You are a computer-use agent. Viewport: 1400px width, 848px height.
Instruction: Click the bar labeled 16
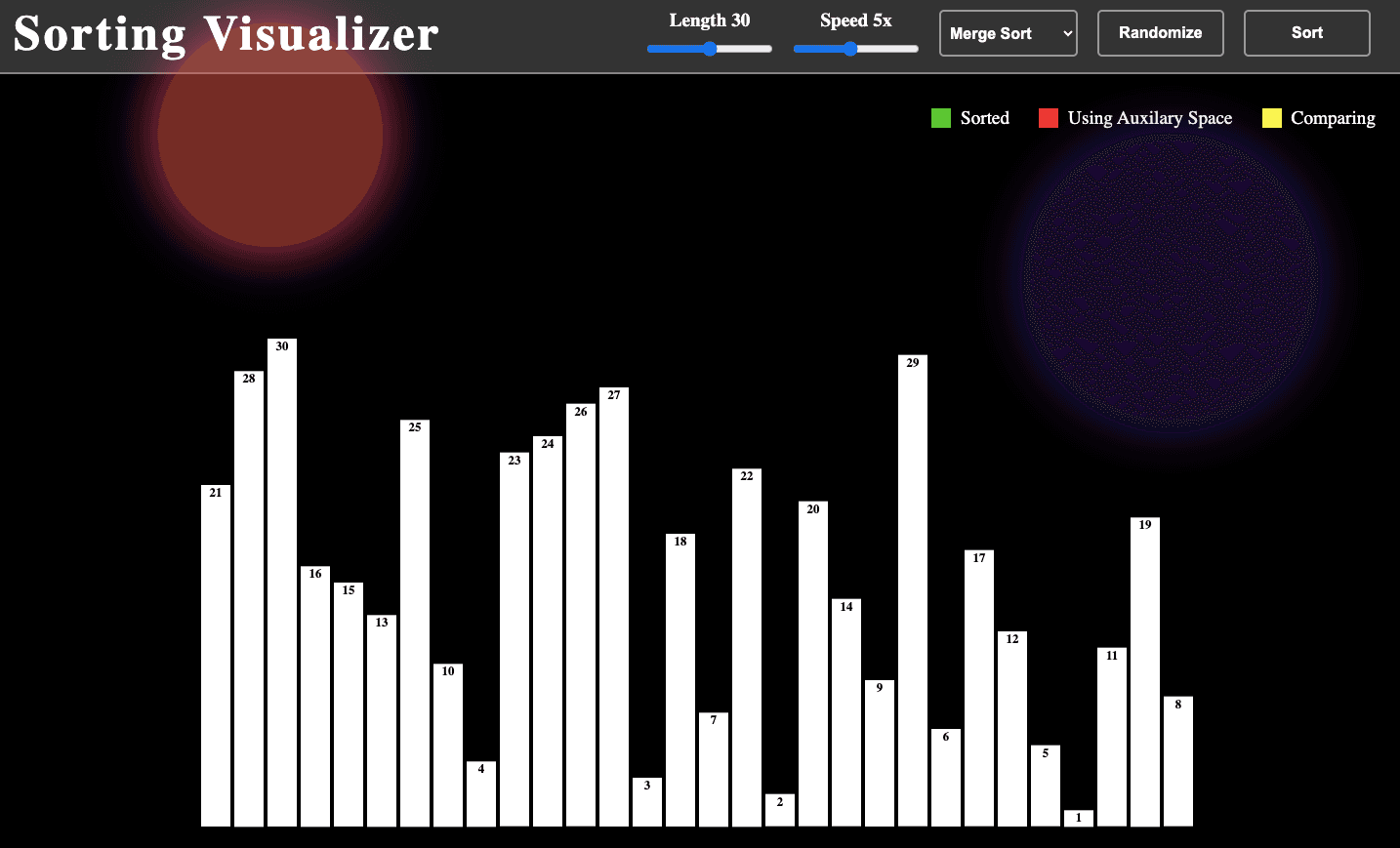315,697
